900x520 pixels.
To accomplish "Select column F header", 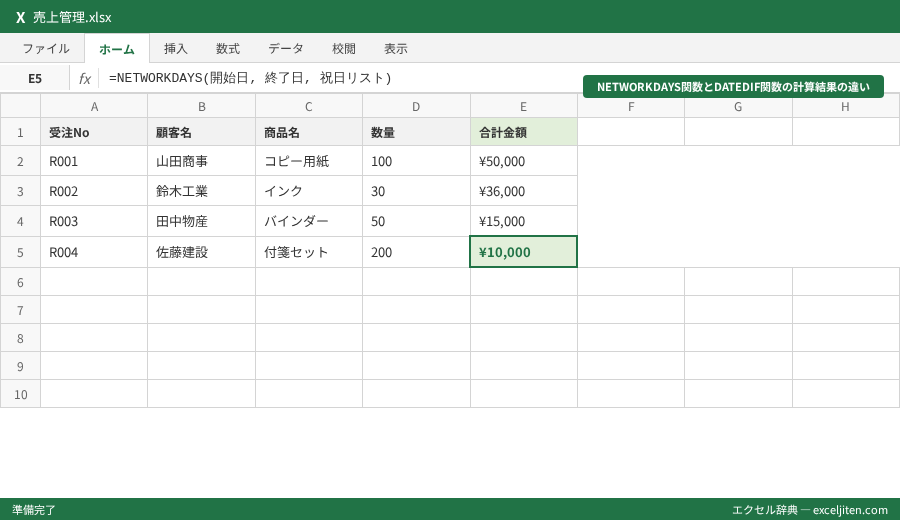I will pyautogui.click(x=631, y=106).
